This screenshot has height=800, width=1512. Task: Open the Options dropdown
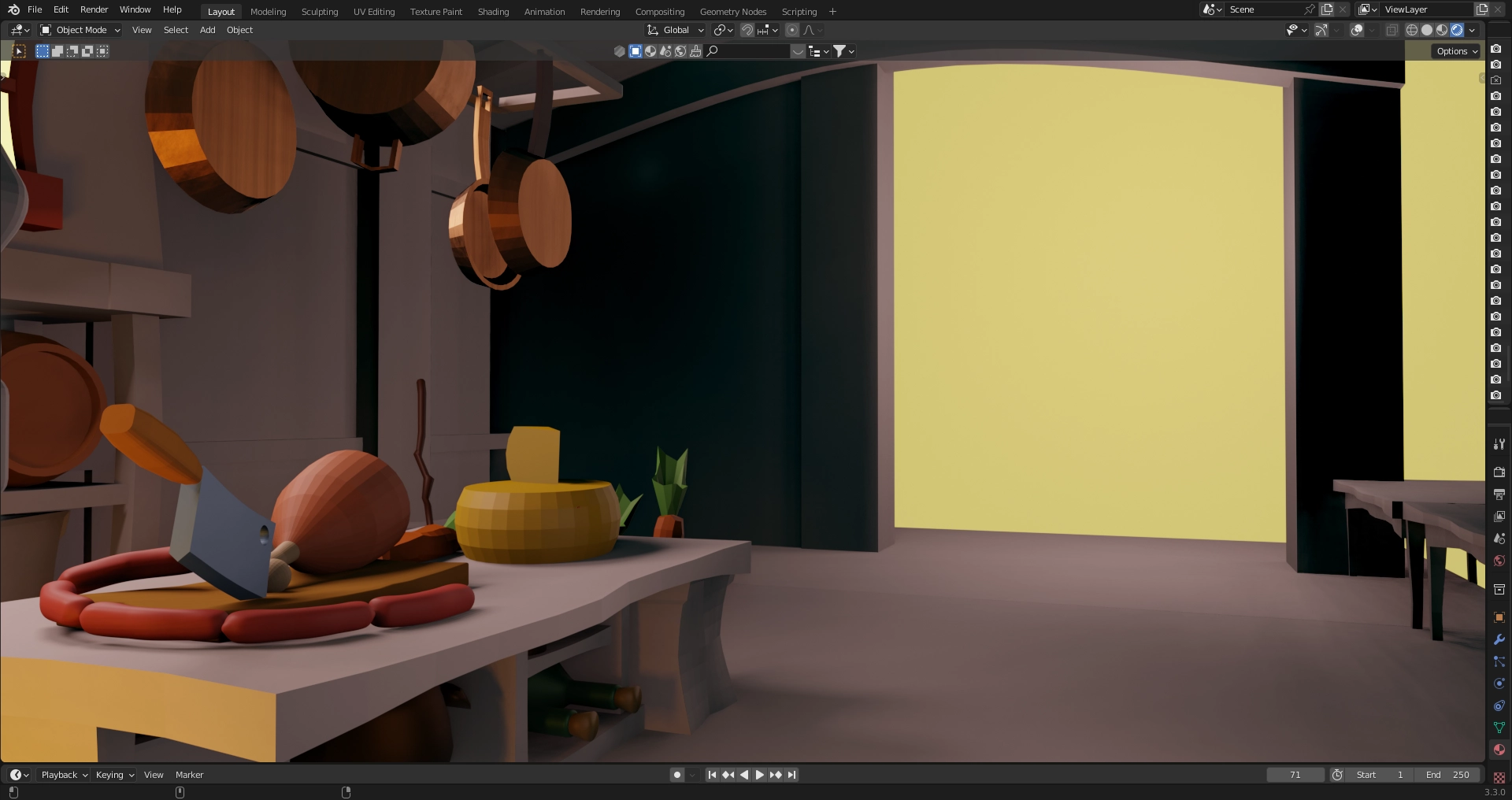1456,51
